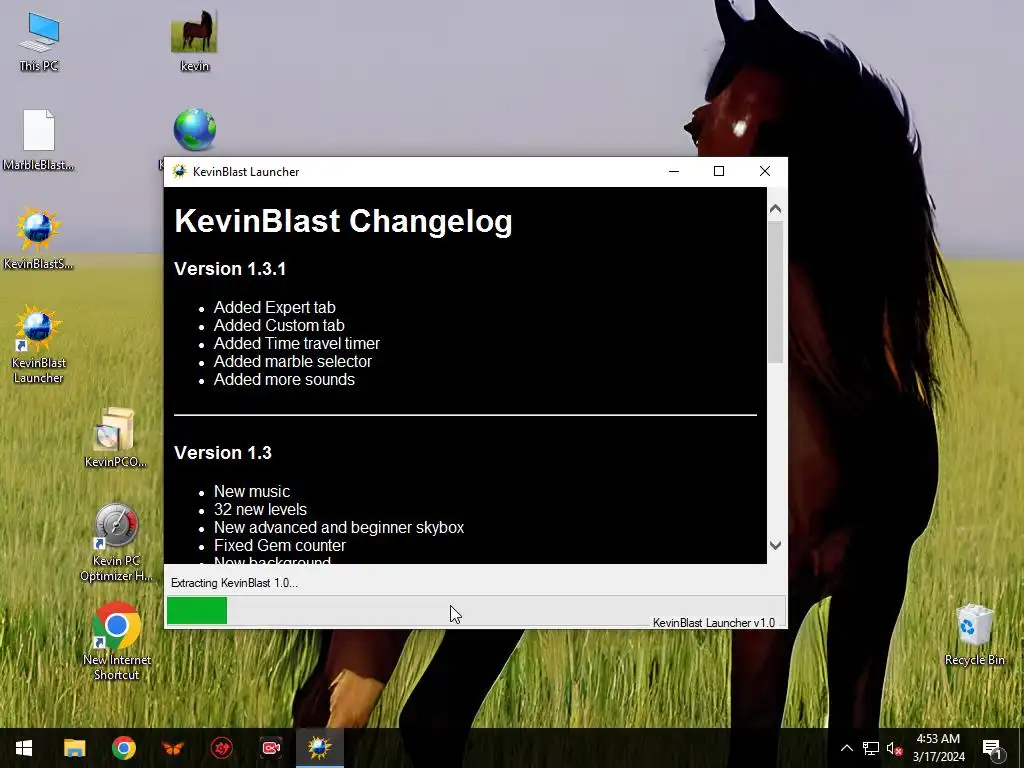Click the changelog scrollbar down arrow

[x=775, y=545]
